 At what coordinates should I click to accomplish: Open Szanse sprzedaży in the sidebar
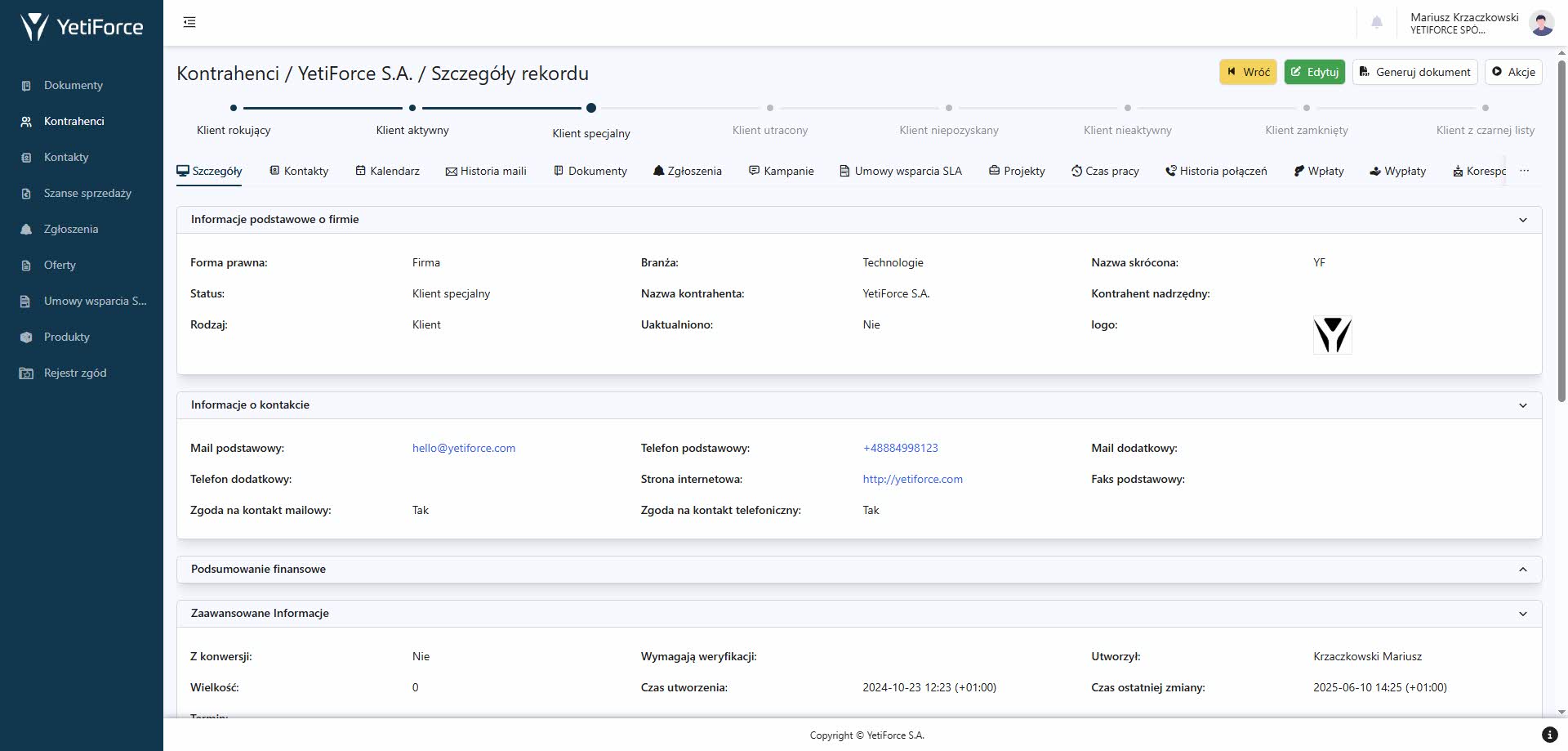tap(87, 194)
